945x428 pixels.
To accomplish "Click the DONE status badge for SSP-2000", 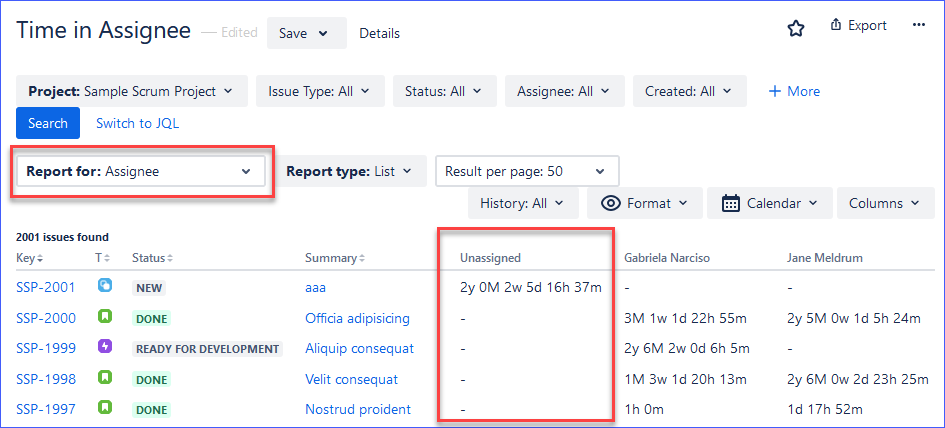I will 151,318.
